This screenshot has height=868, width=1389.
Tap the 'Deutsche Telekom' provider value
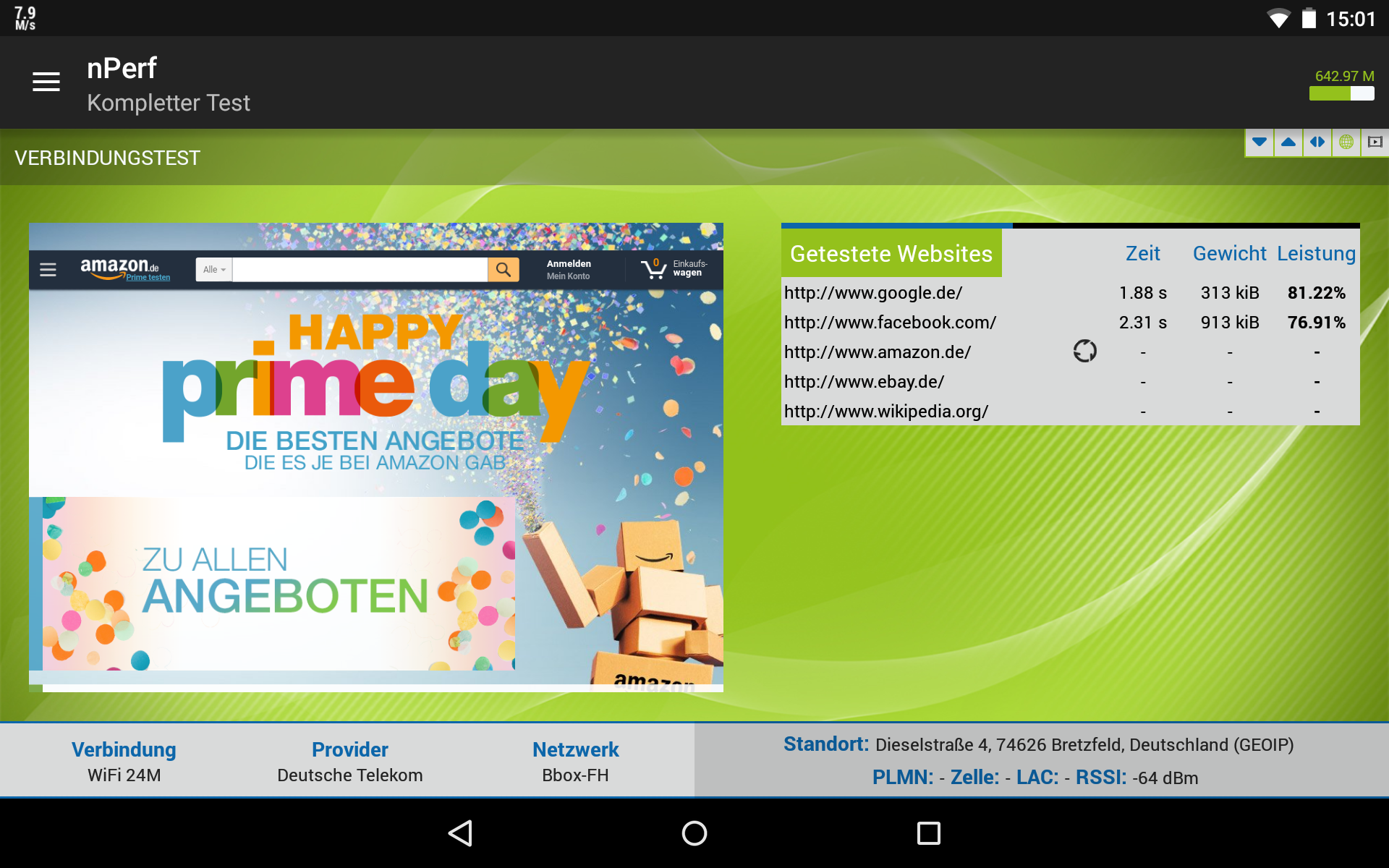350,775
